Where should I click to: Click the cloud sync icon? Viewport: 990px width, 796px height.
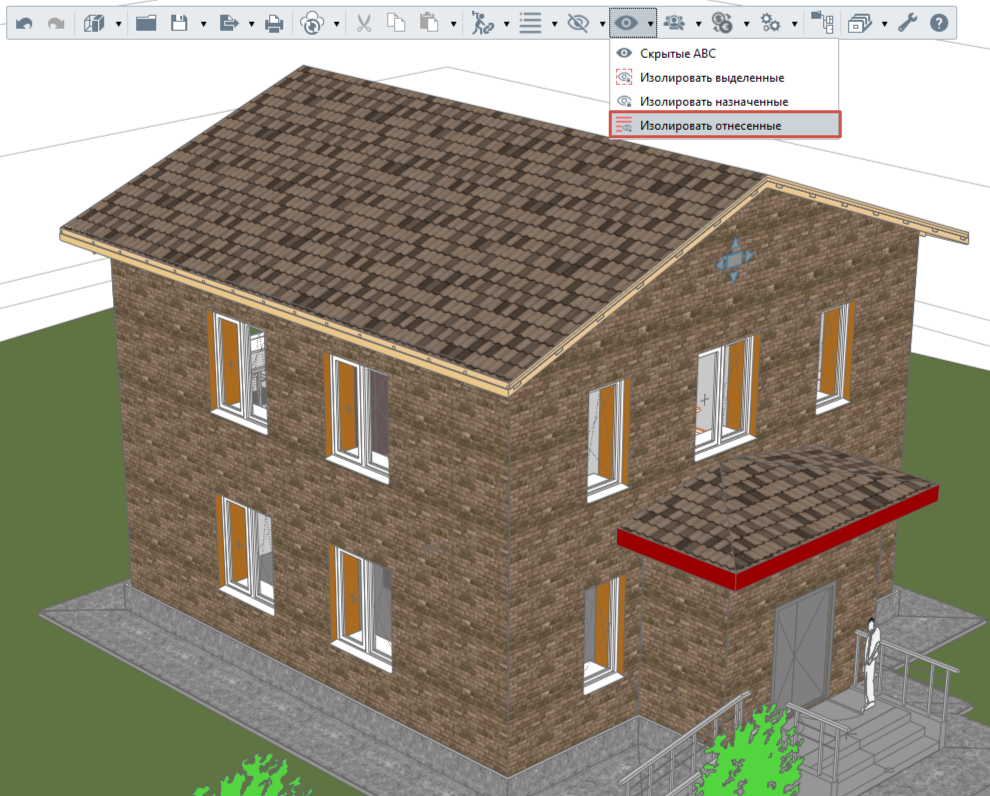[312, 24]
